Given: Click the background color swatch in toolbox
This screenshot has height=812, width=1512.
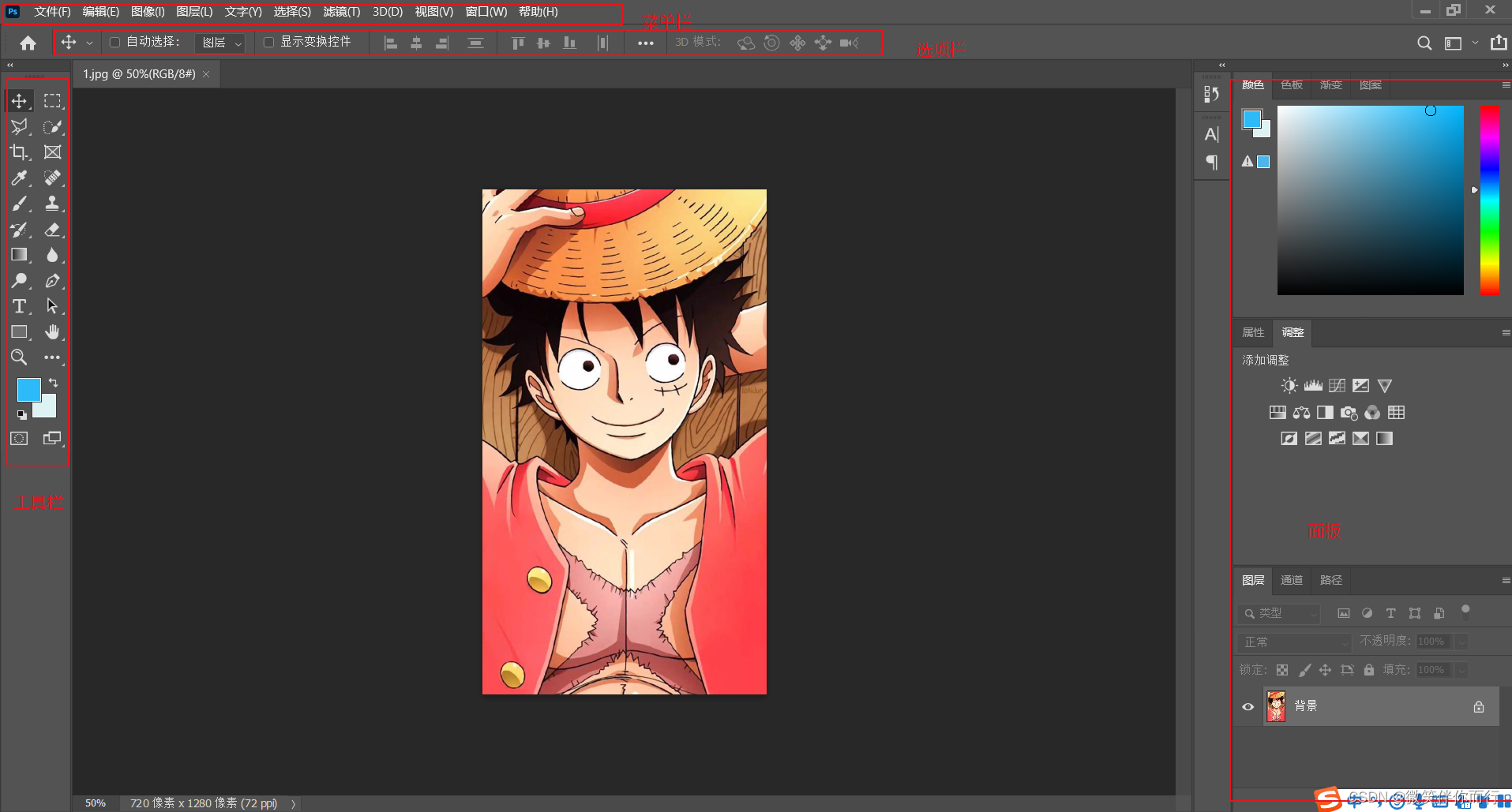Looking at the screenshot, I should pyautogui.click(x=48, y=409).
